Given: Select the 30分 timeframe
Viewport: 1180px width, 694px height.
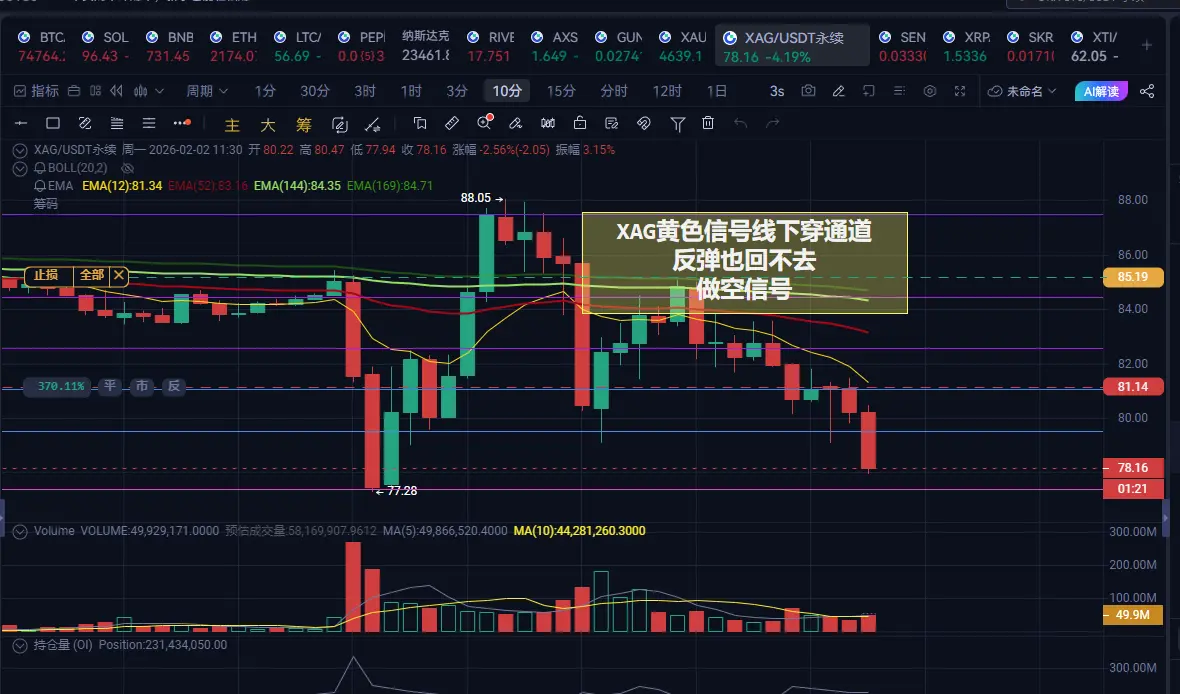Looking at the screenshot, I should (315, 91).
